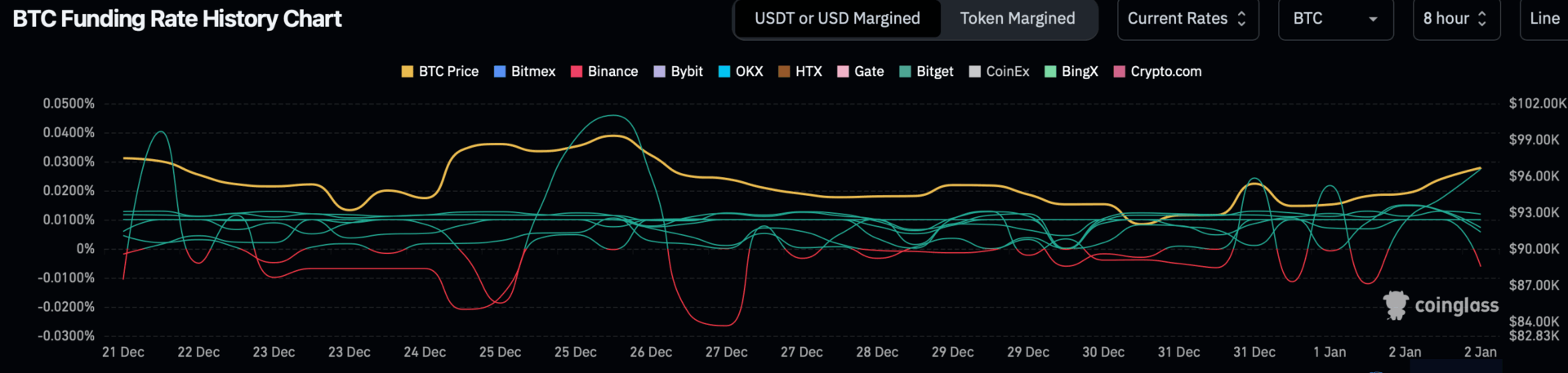Click the $84.00K right axis label

point(1535,321)
